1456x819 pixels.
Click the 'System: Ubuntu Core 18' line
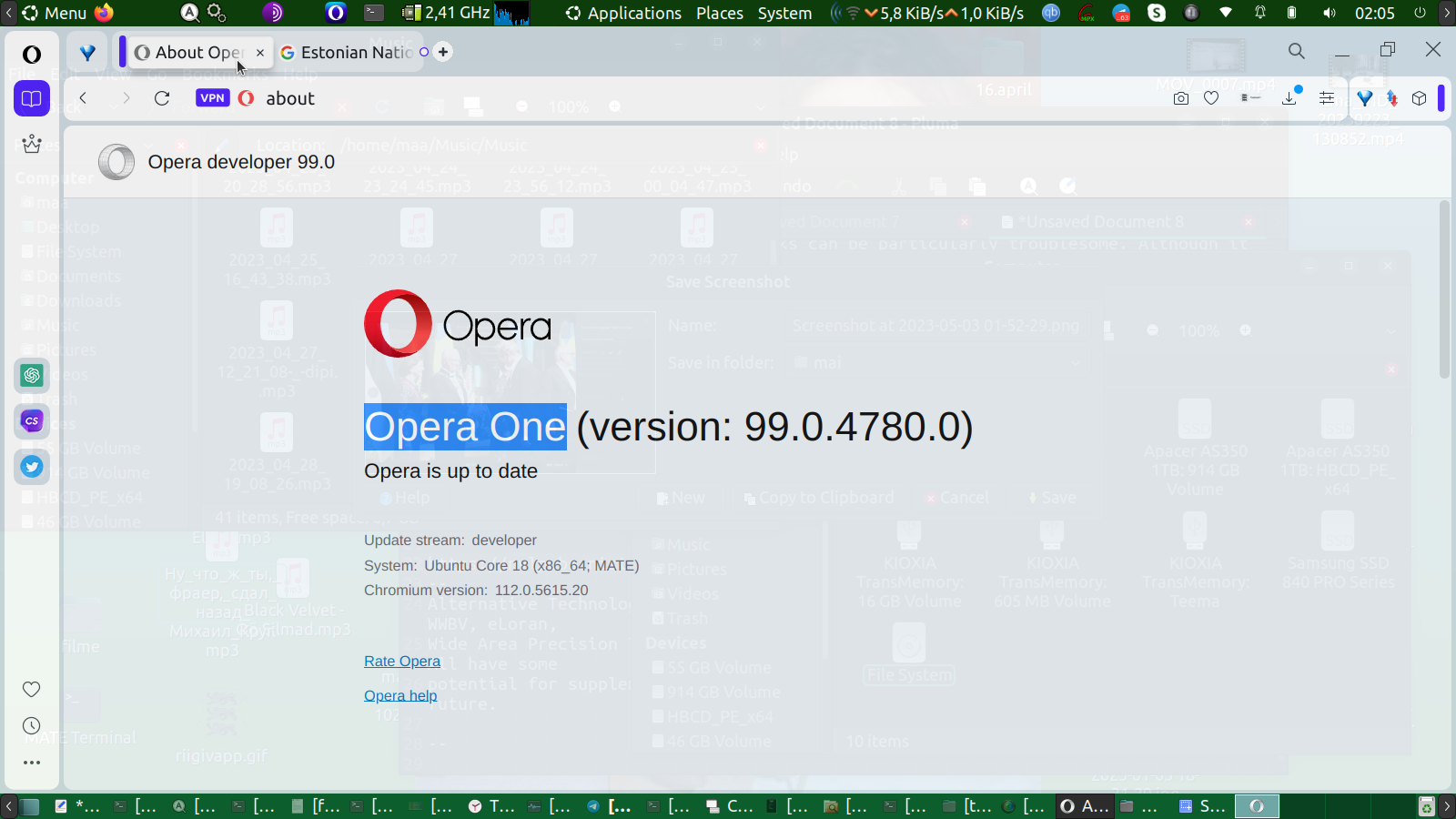501,566
